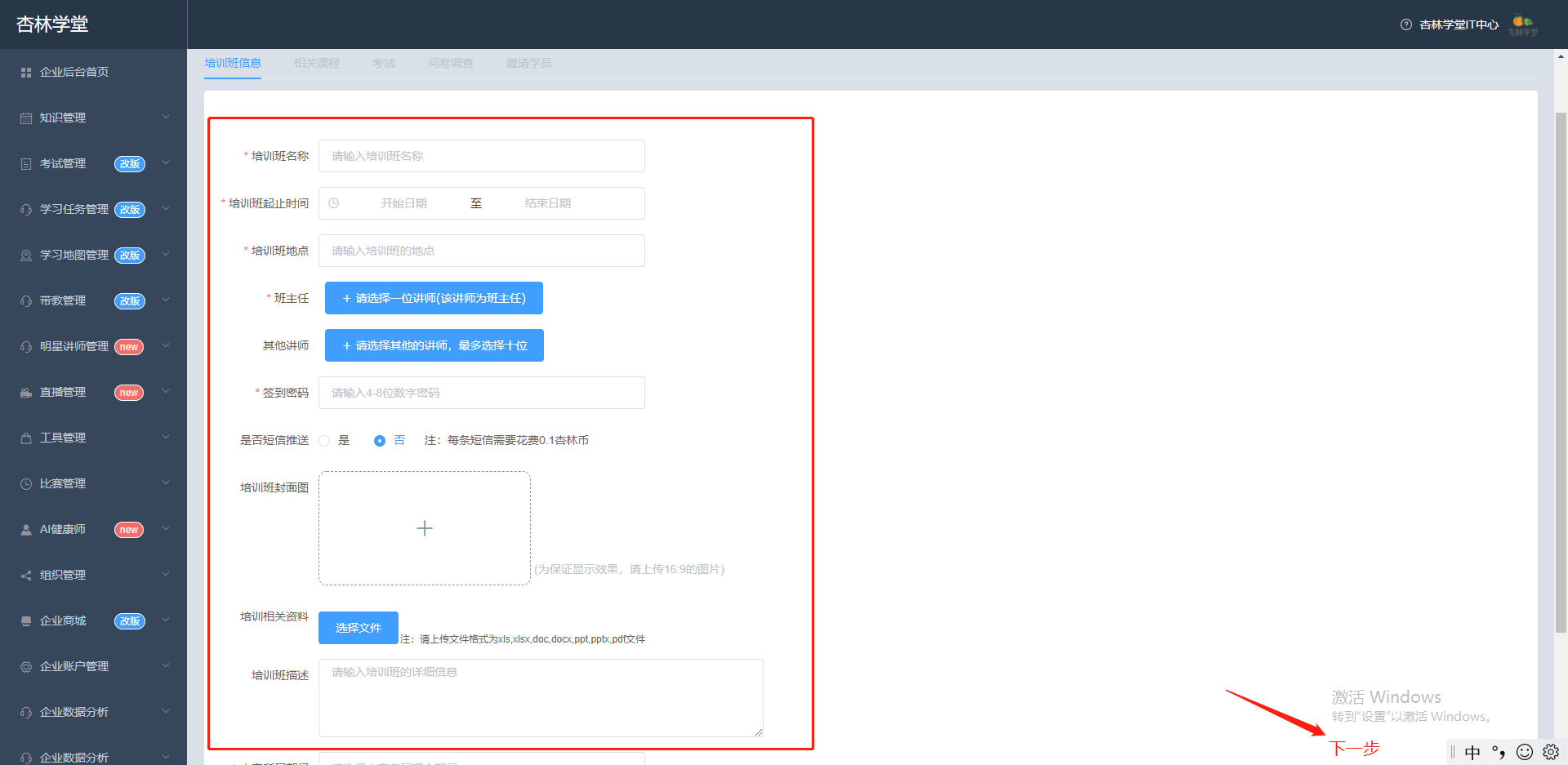1568x765 pixels.
Task: Expand the 工具管理 menu chevron
Action: point(166,438)
